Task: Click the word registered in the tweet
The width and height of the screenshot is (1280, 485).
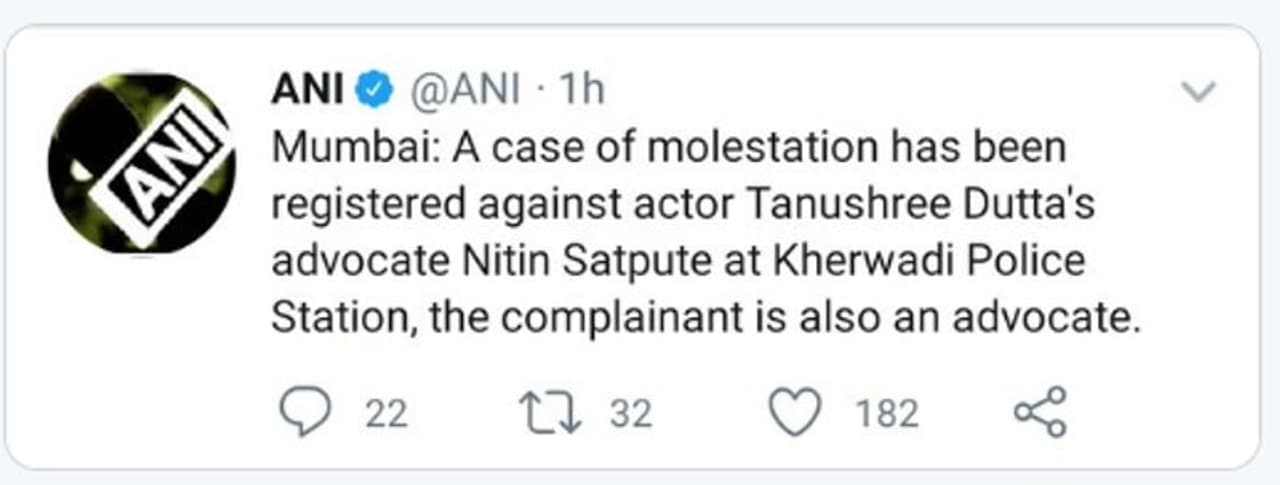Action: 367,205
